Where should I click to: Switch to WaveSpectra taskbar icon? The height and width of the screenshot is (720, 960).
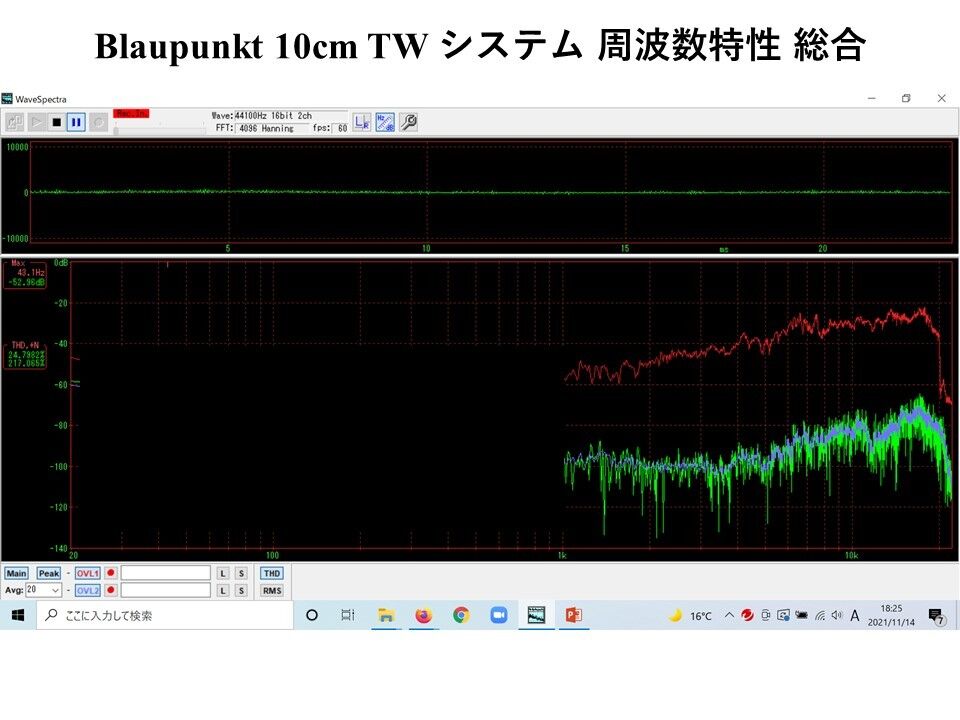(536, 615)
